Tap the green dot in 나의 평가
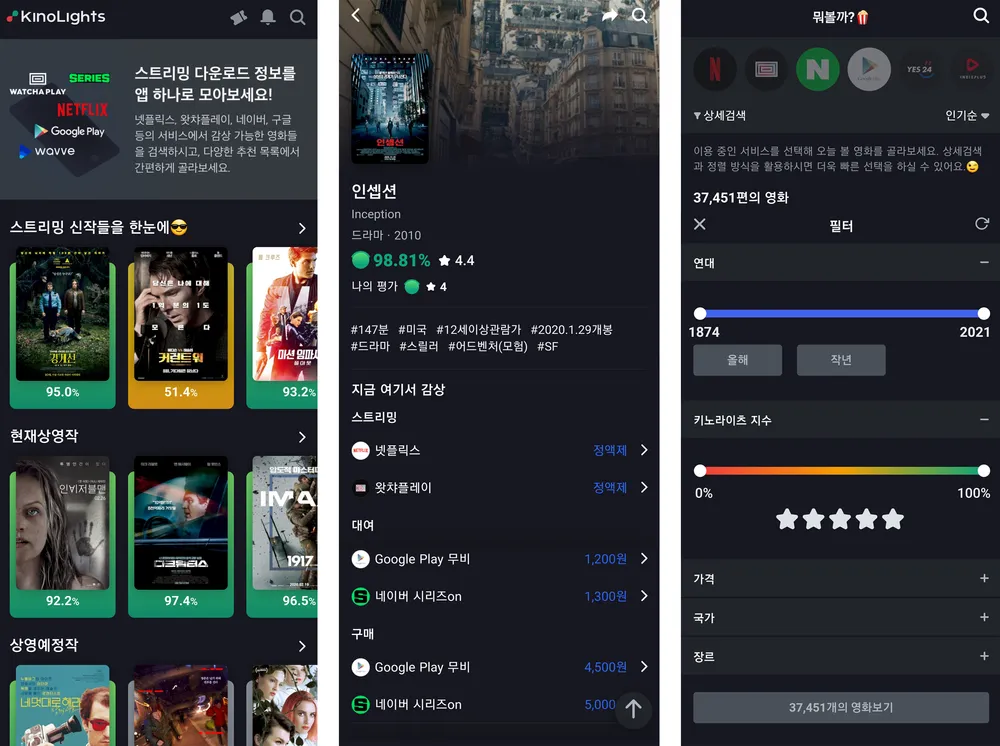 [x=412, y=287]
